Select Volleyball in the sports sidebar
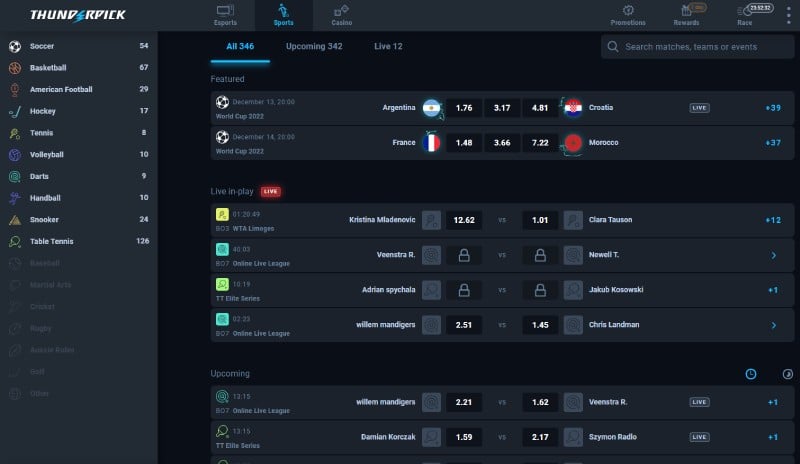 pos(79,154)
